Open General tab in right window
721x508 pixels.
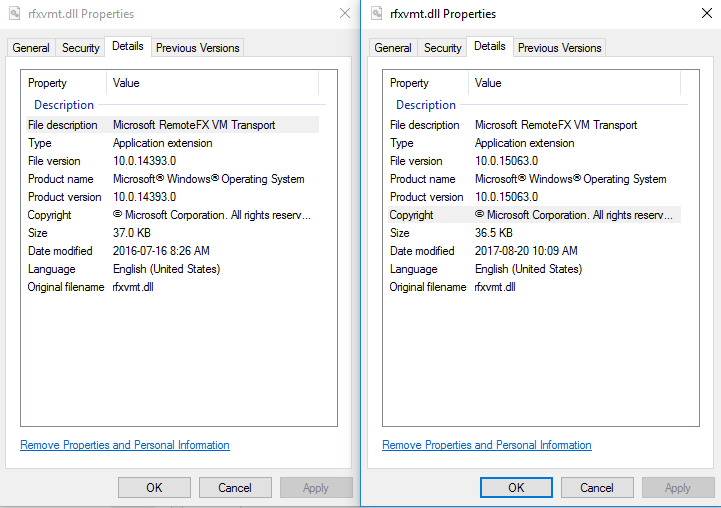(393, 48)
